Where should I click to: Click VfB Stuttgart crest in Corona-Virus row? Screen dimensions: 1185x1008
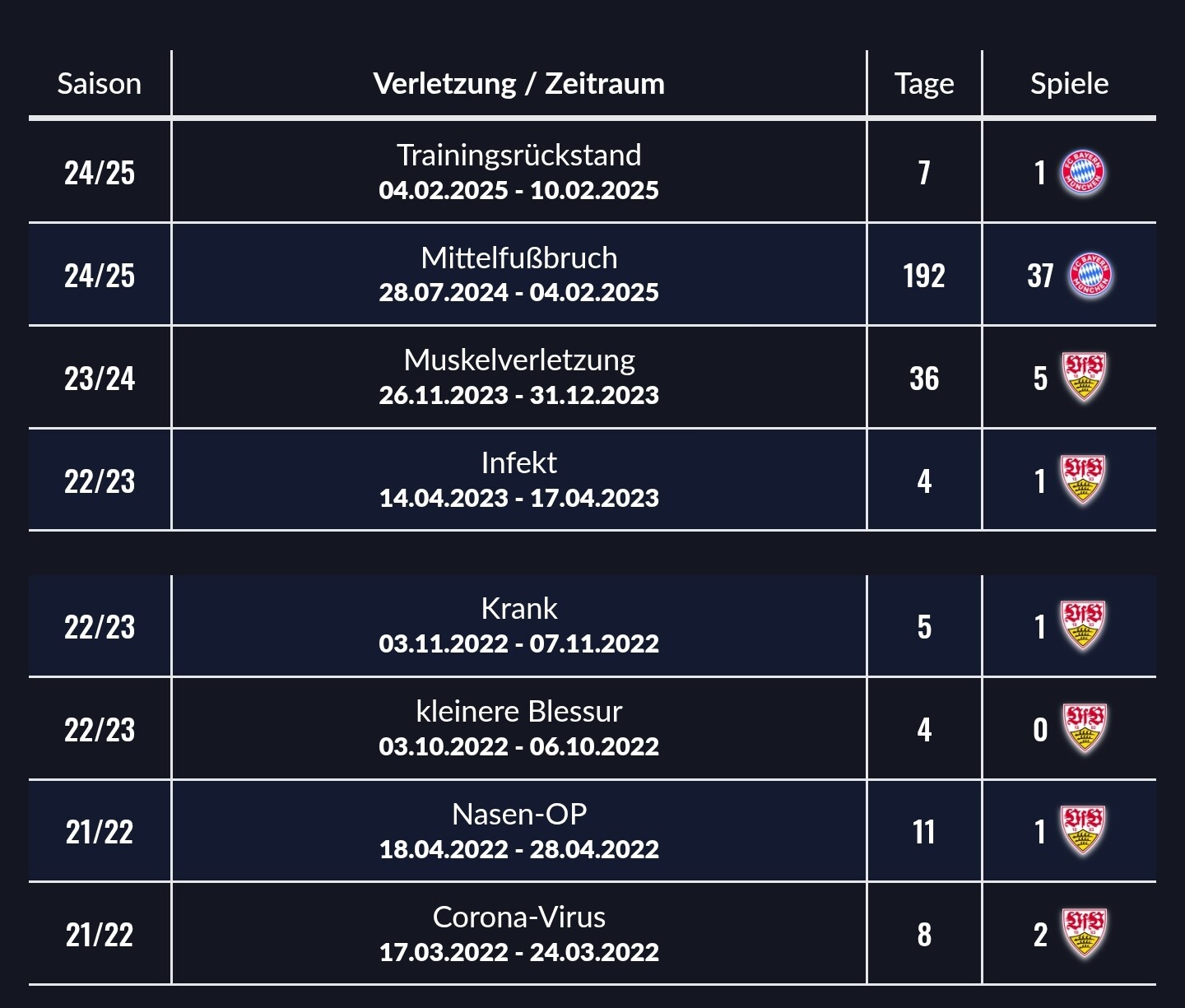pos(1084,933)
